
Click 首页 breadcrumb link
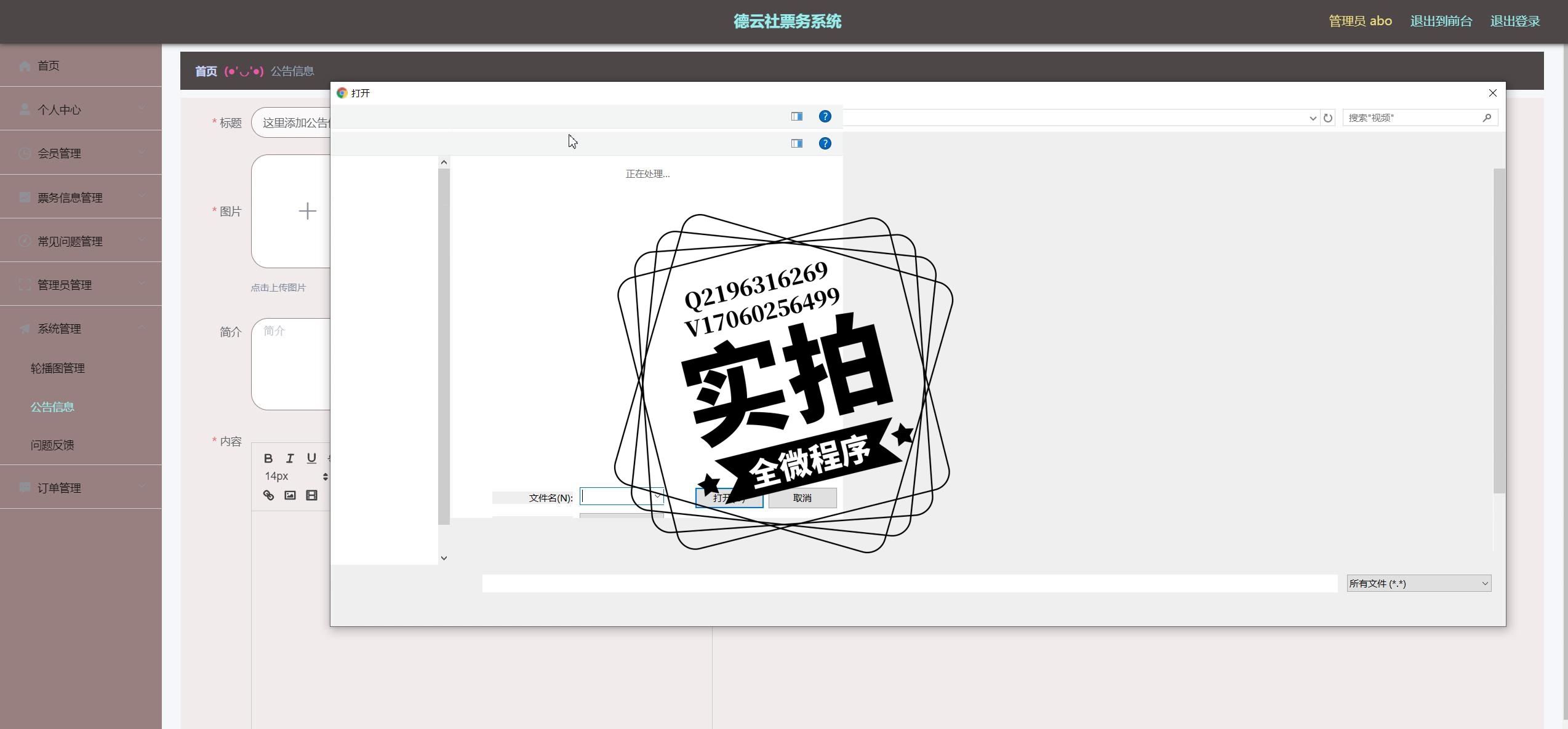(206, 71)
